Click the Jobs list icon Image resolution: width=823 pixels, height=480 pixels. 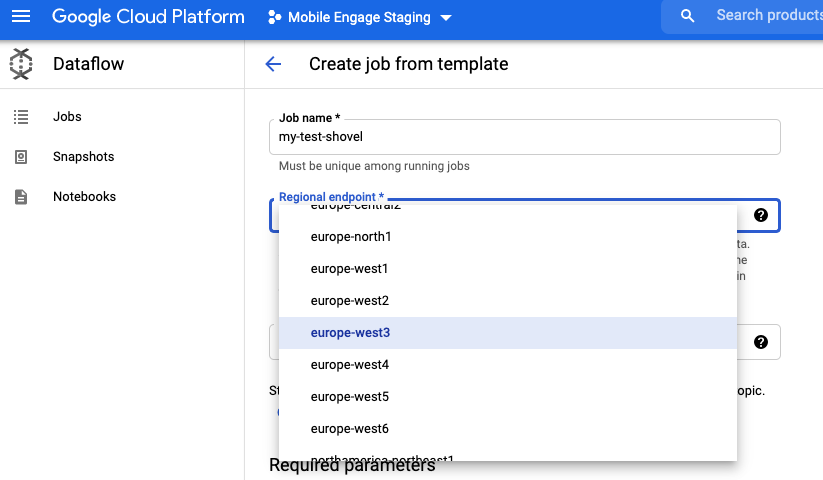[21, 117]
